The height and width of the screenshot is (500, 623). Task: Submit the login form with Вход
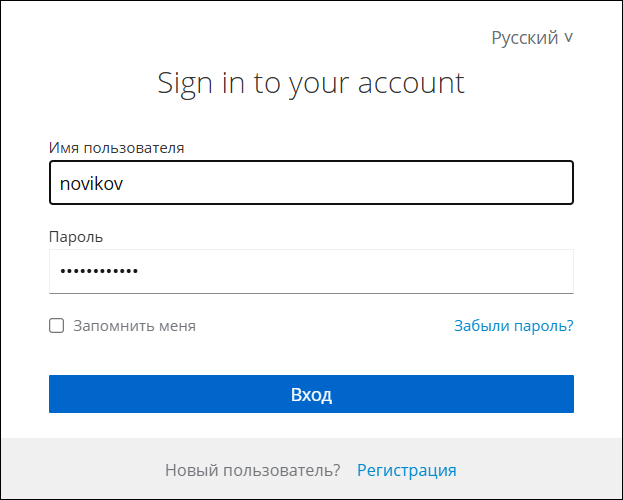tap(311, 394)
